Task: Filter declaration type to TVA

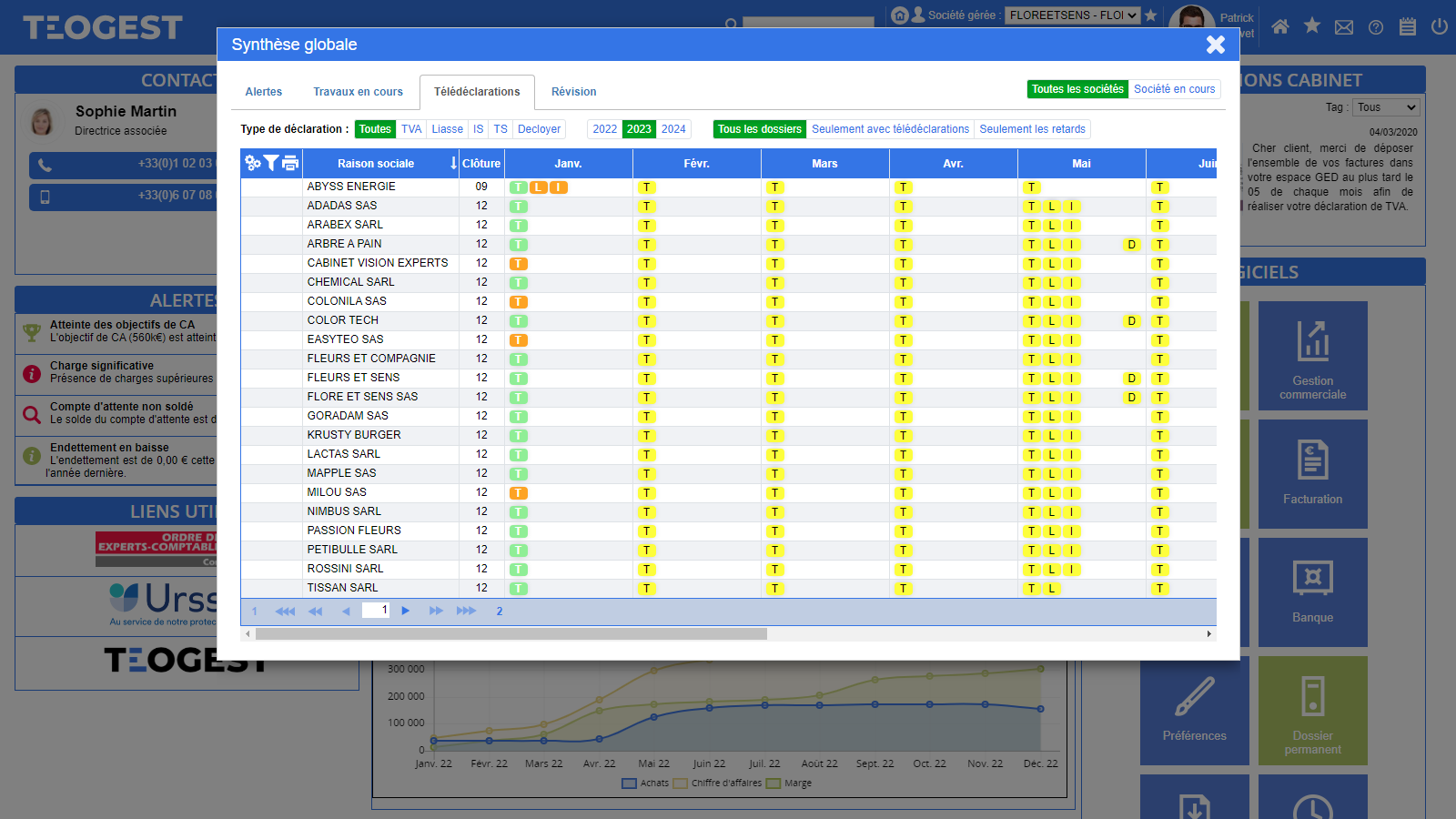Action: click(x=411, y=129)
